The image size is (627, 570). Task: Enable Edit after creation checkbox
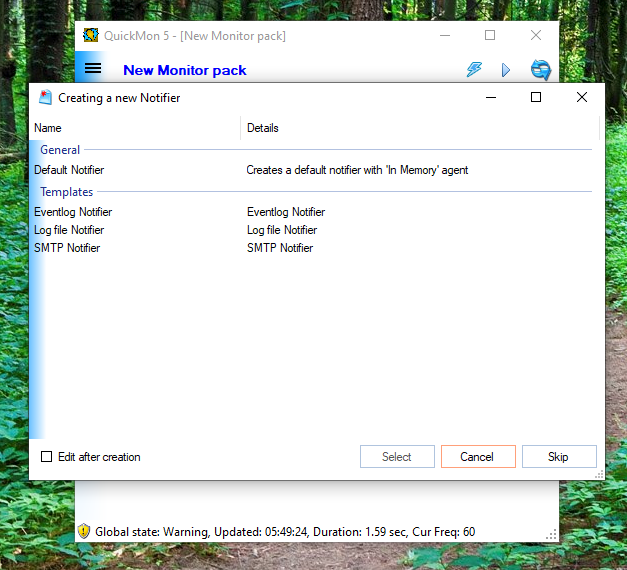46,456
